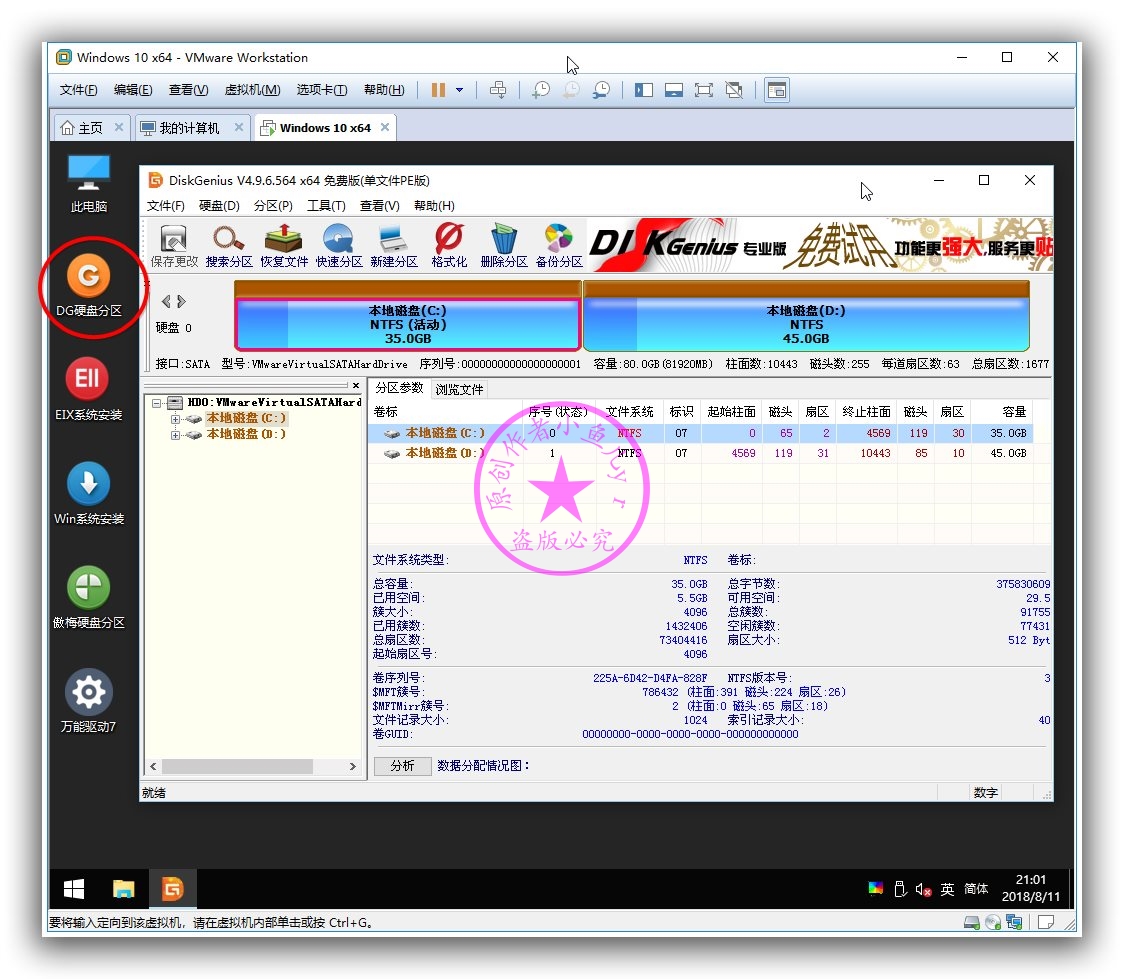Image resolution: width=1124 pixels, height=979 pixels.
Task: Launch 傲梅硬盘分区 desktop shortcut
Action: pyautogui.click(x=88, y=597)
